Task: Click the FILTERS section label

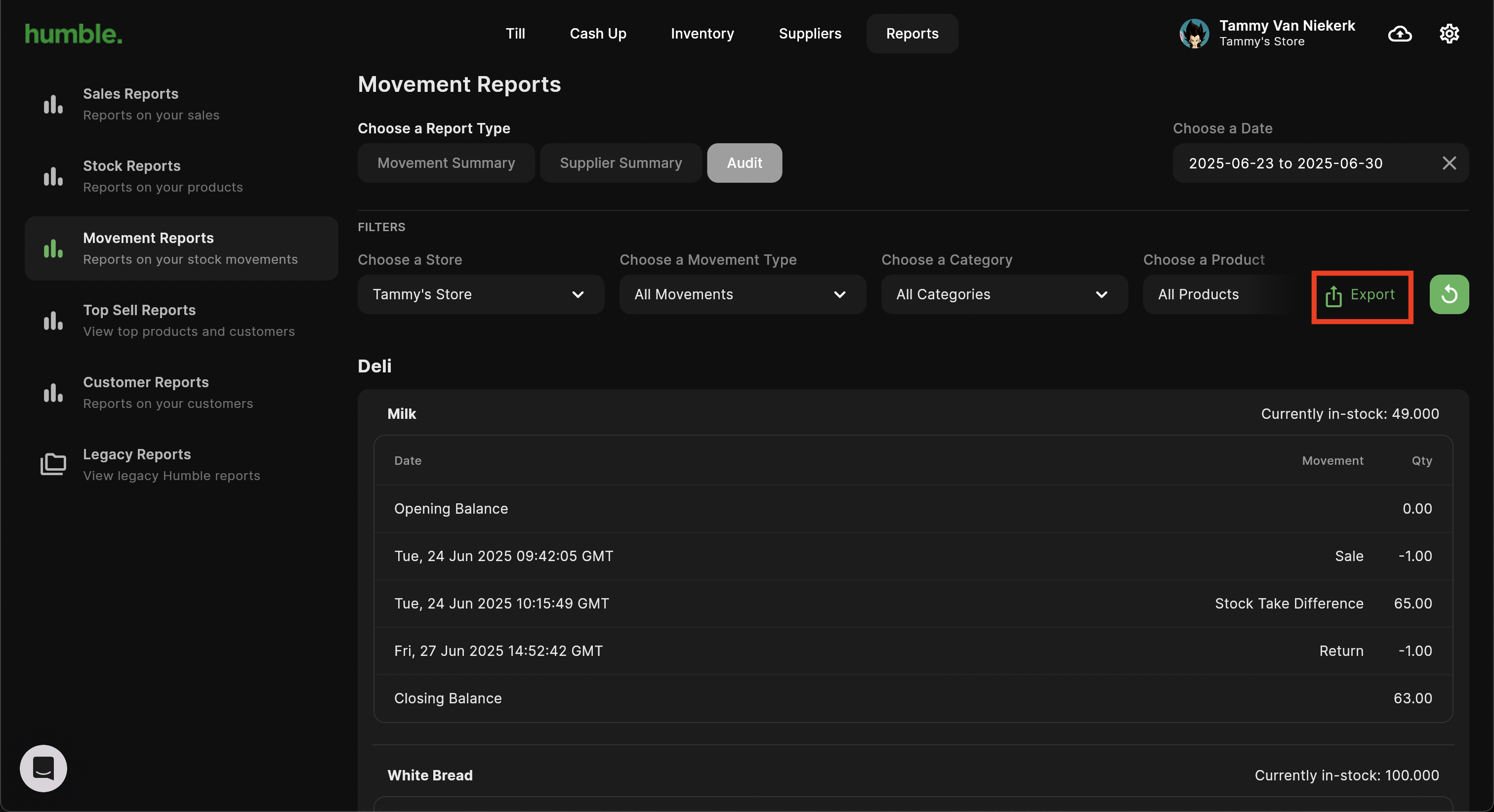Action: [x=381, y=227]
